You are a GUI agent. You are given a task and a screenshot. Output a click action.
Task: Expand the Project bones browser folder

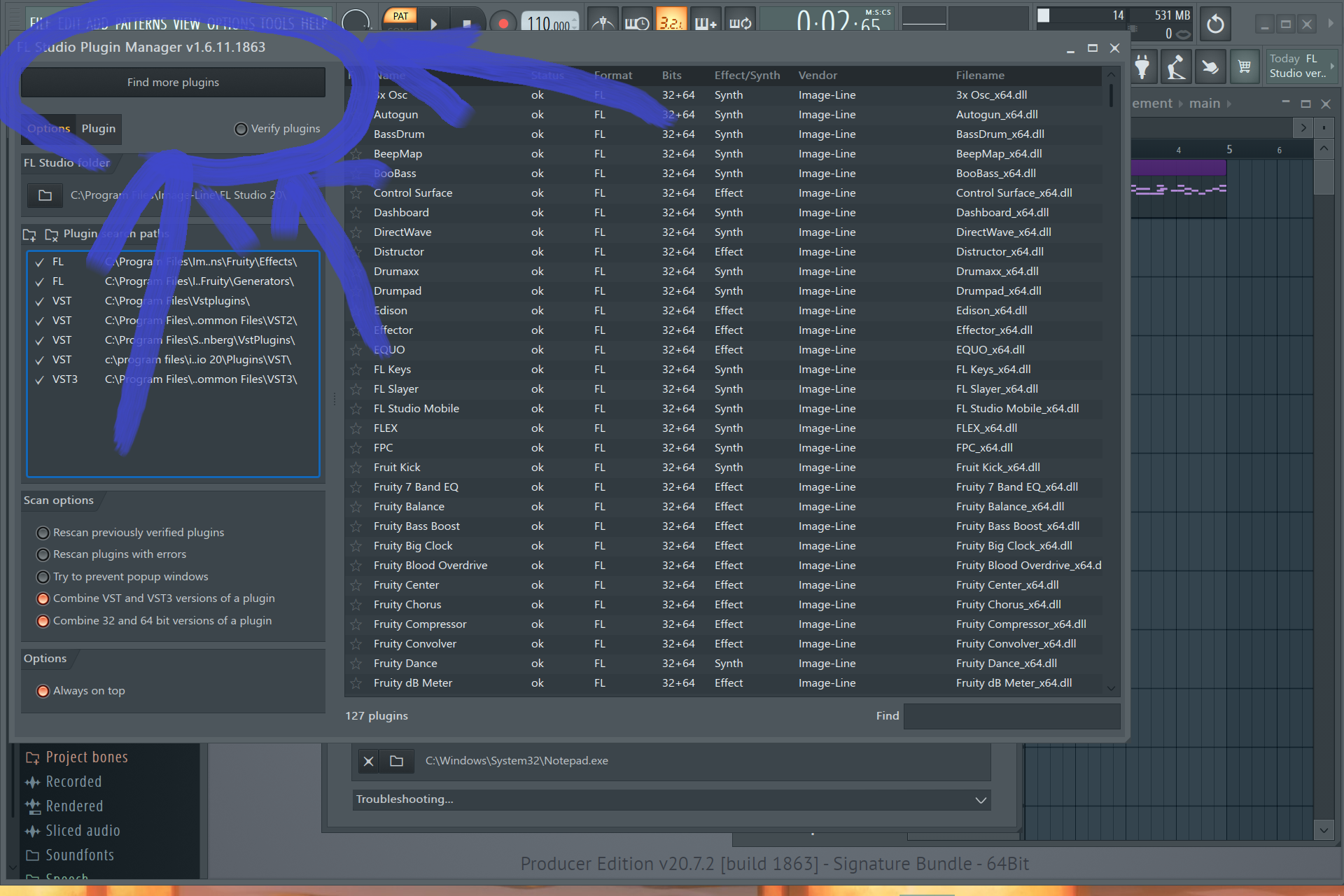[x=86, y=757]
